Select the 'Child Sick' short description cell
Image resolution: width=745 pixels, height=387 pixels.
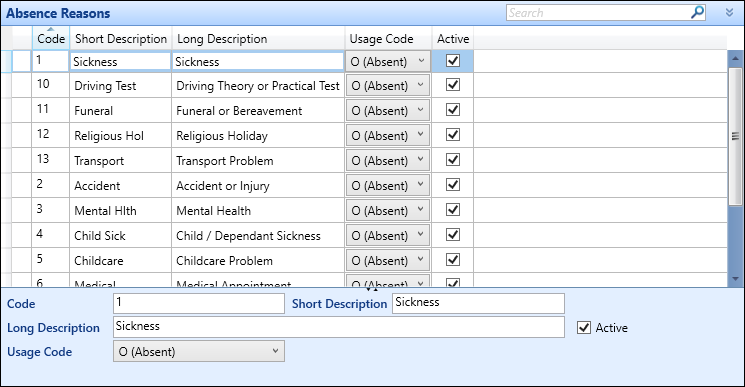[x=120, y=236]
